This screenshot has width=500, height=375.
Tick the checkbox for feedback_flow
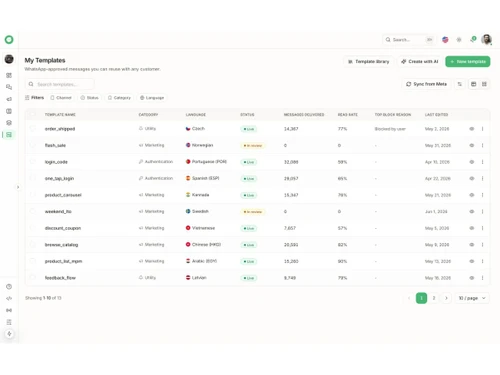coord(33,277)
